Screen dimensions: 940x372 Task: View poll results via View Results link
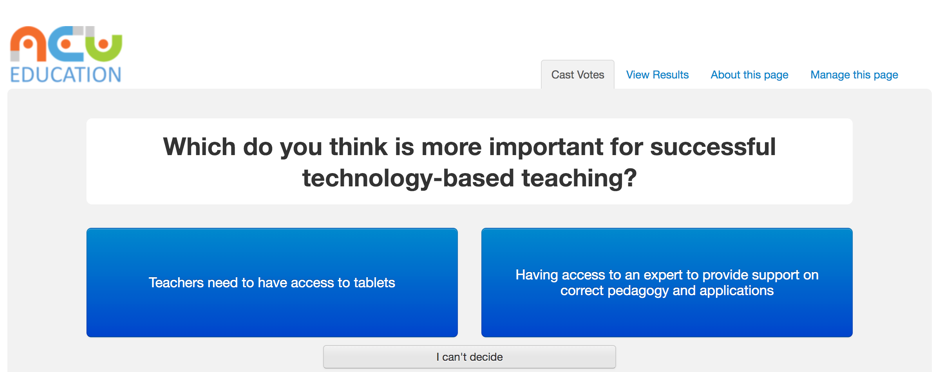(657, 75)
